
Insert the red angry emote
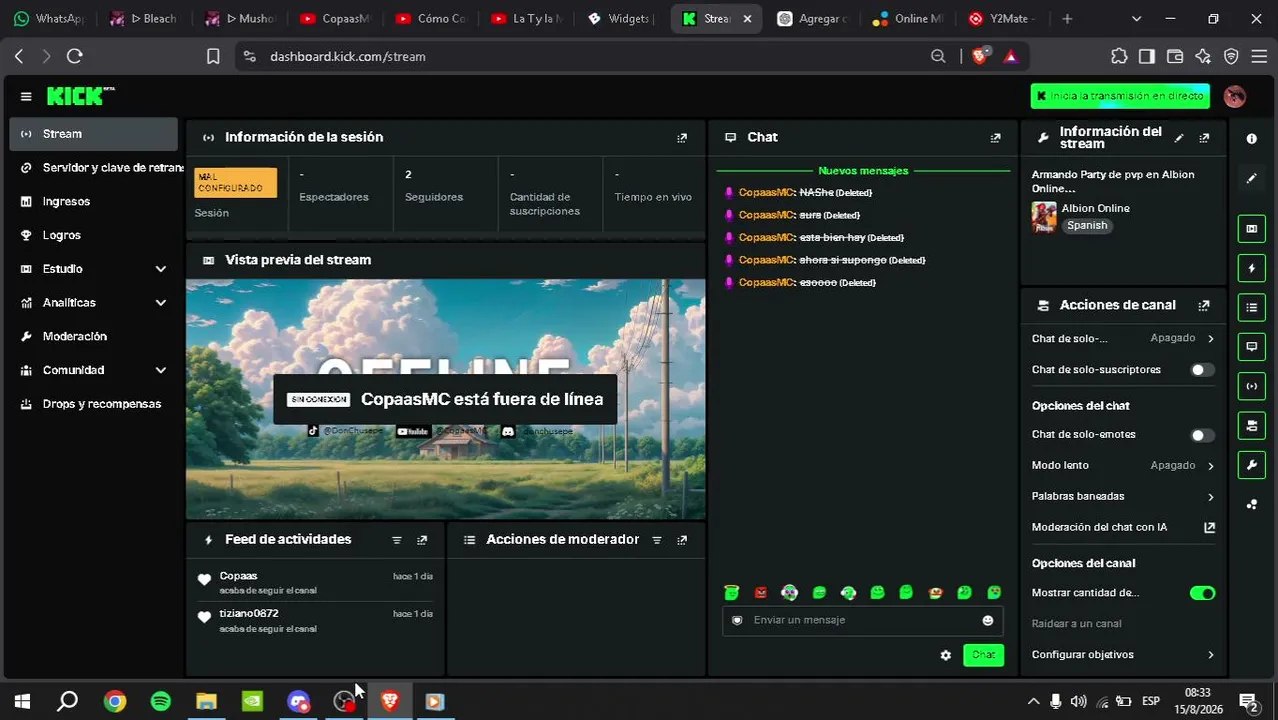(761, 593)
